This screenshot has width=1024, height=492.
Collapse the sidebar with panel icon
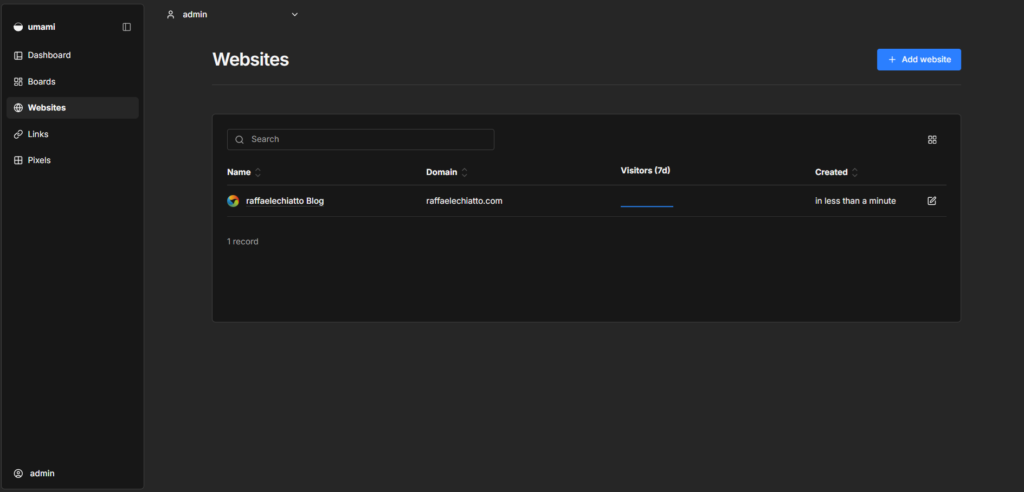127,27
